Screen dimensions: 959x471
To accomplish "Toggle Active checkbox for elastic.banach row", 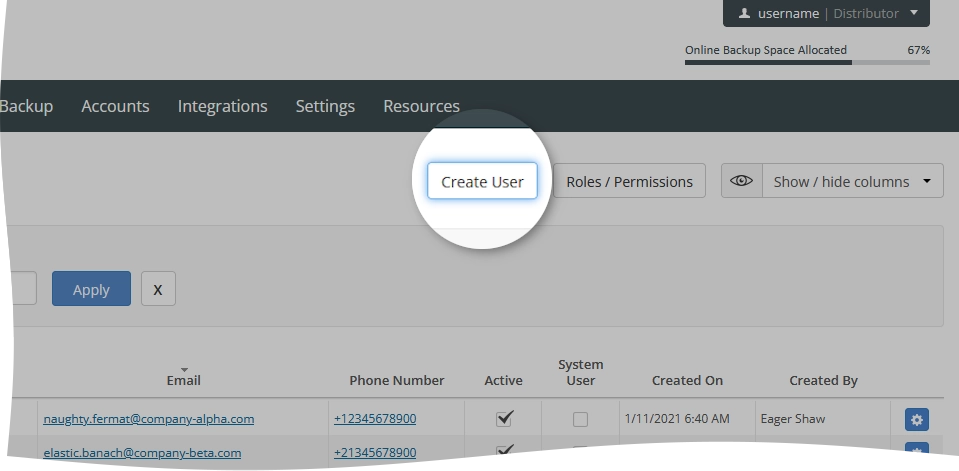I will tap(504, 451).
